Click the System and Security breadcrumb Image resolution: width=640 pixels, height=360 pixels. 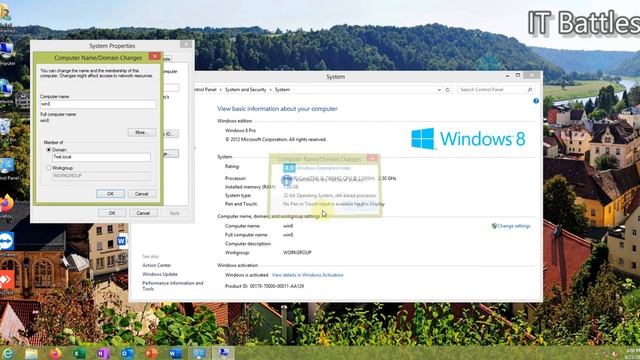[x=245, y=89]
